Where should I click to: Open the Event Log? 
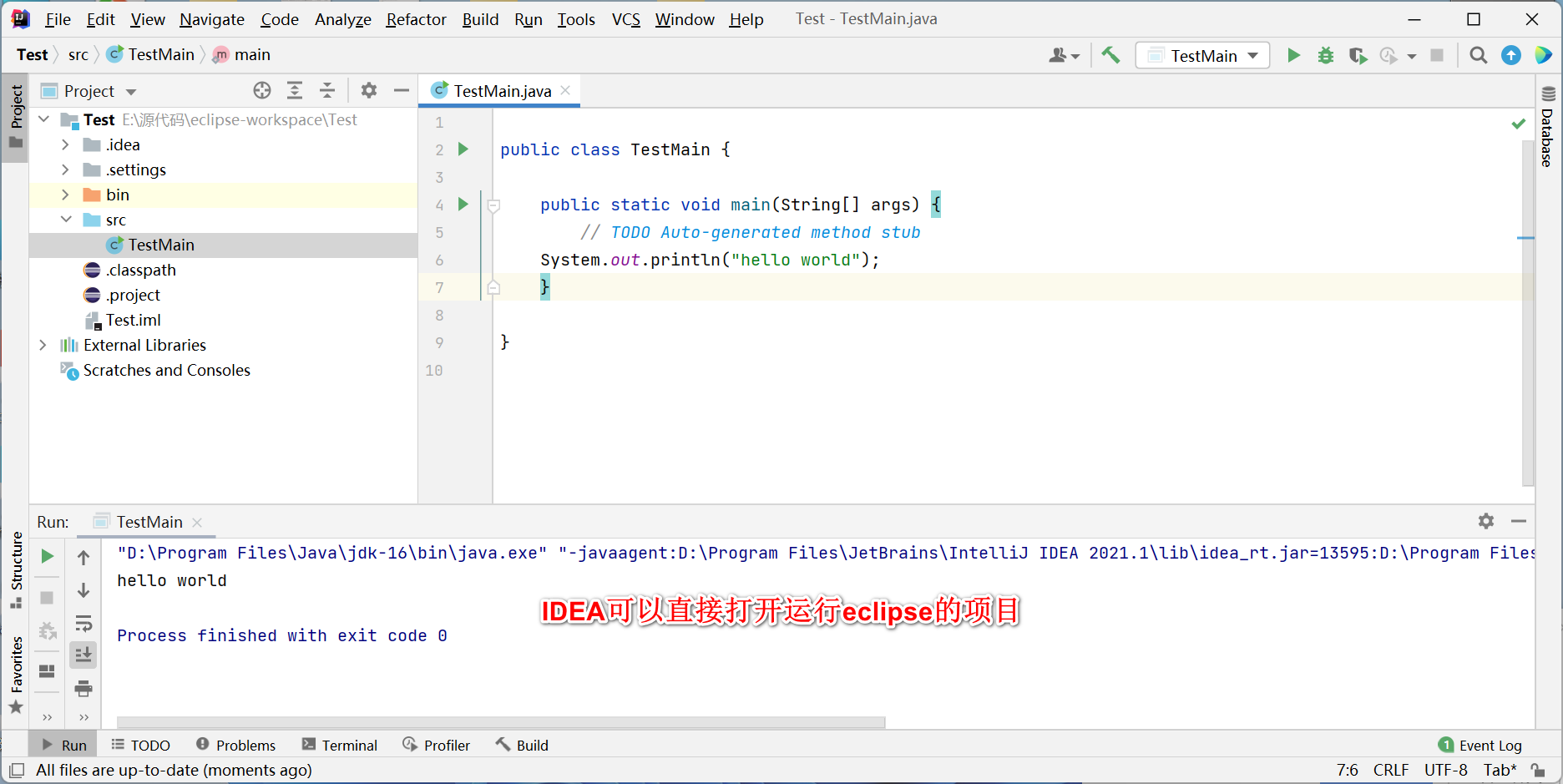click(x=1480, y=745)
